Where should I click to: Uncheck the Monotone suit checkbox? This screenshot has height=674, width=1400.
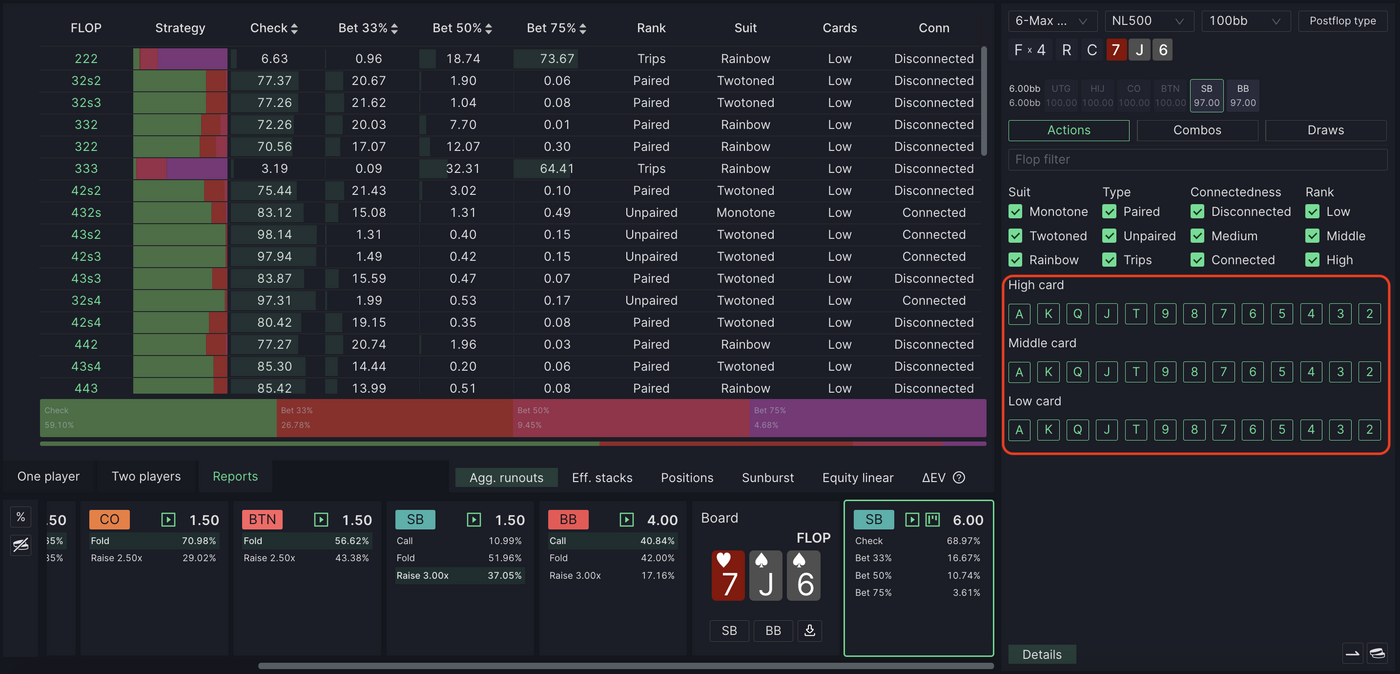coord(1016,212)
